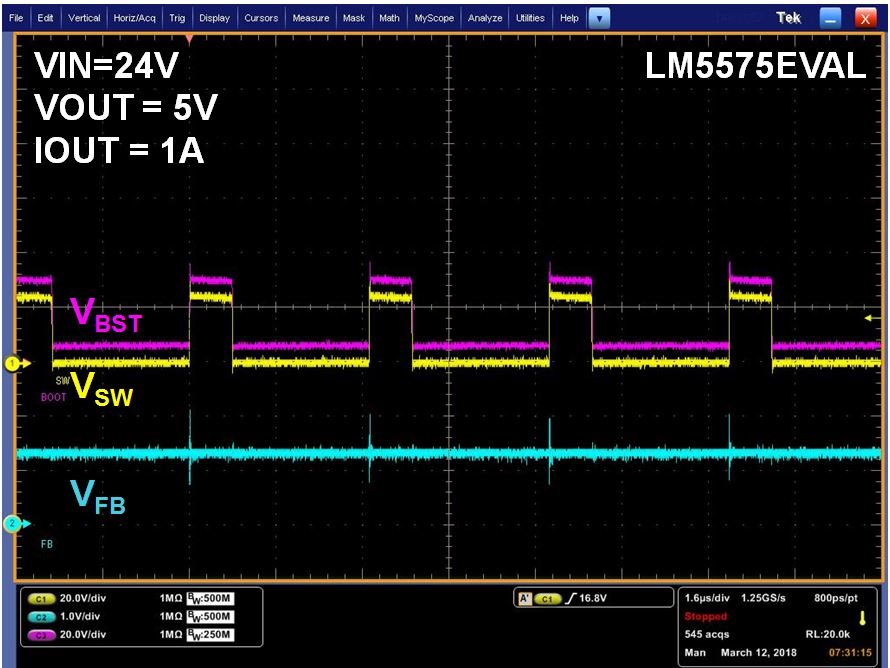Minimize the Tek oscilloscope window

tap(830, 19)
